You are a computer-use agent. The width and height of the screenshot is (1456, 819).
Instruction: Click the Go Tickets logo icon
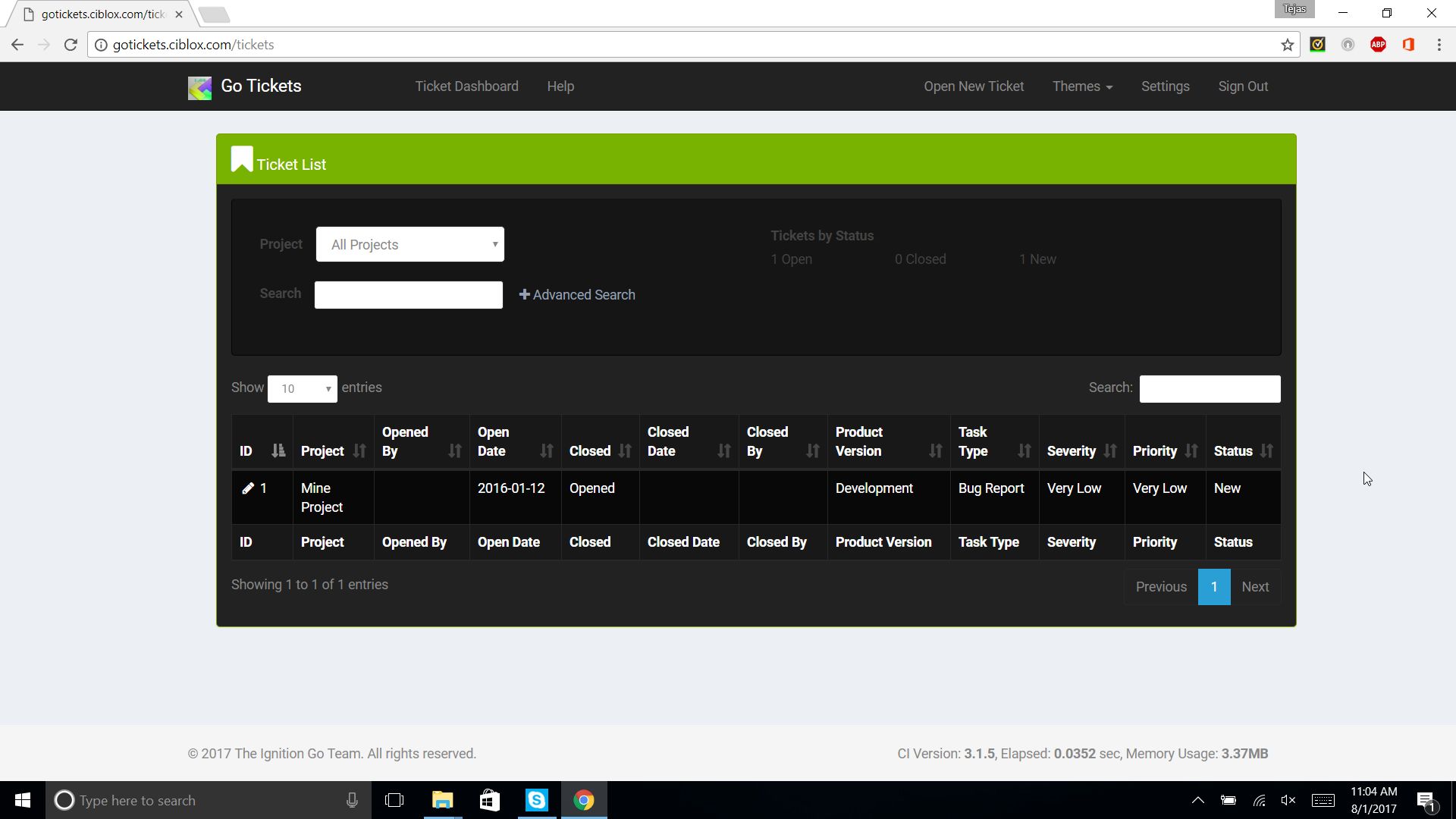(x=199, y=88)
